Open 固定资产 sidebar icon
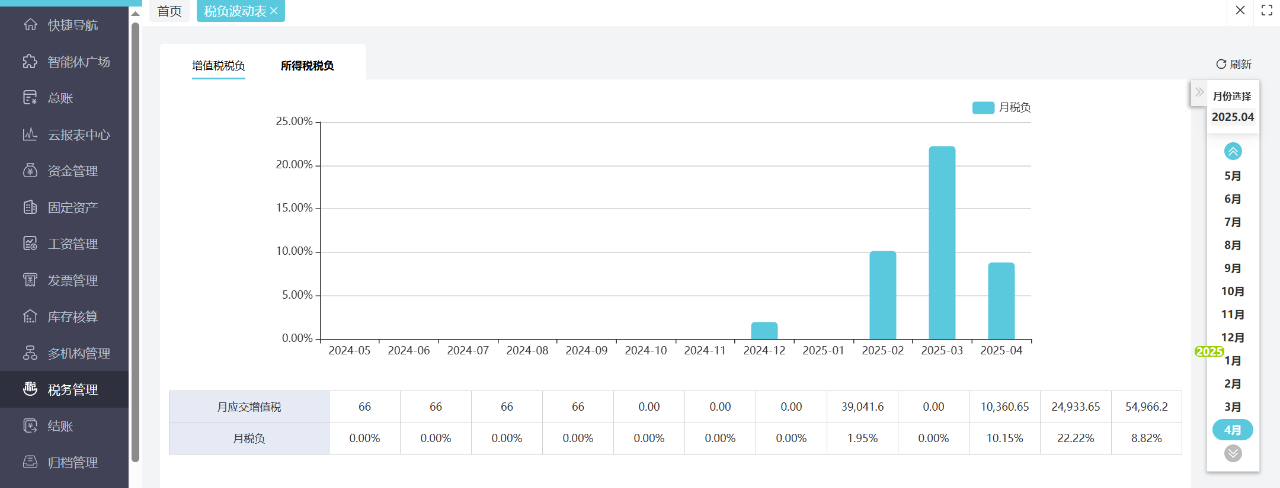This screenshot has height=488, width=1280. pyautogui.click(x=30, y=208)
